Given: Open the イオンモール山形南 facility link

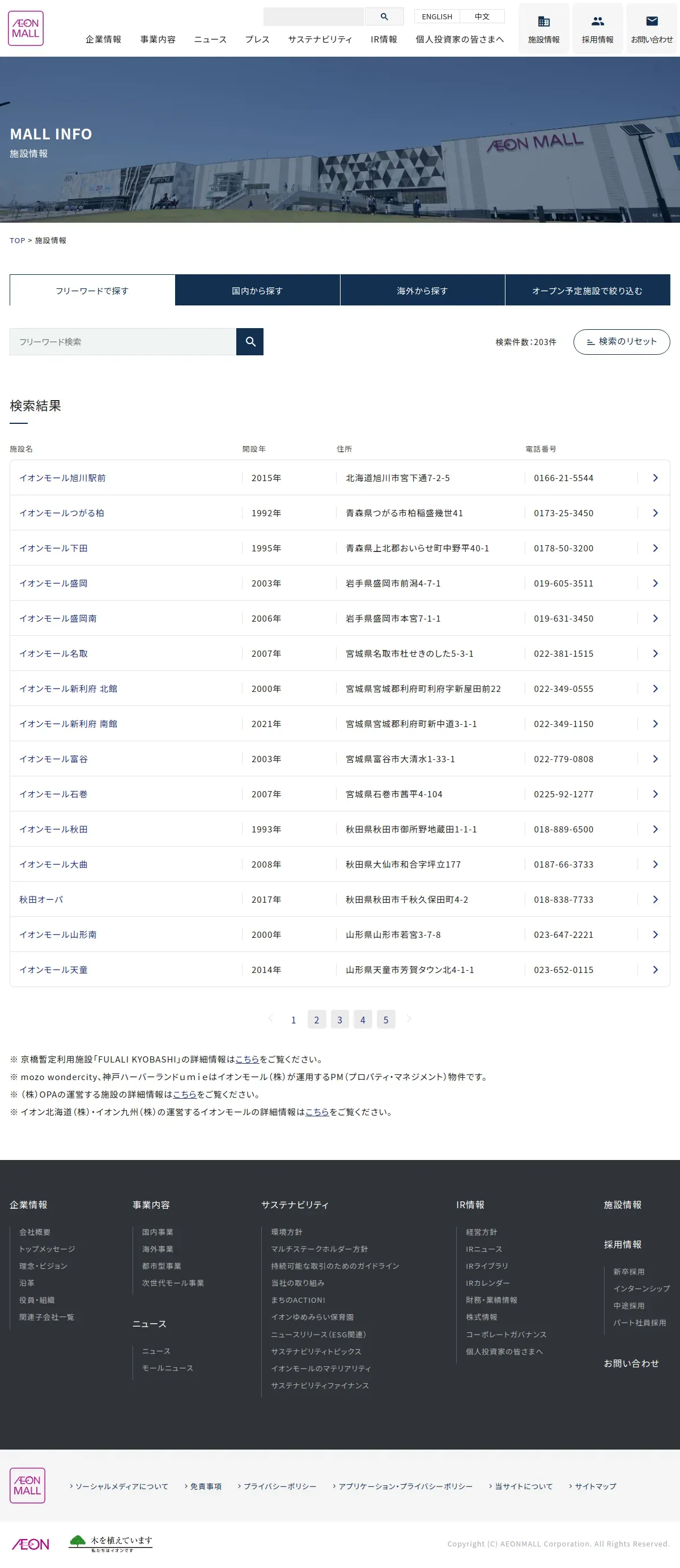Looking at the screenshot, I should [58, 934].
